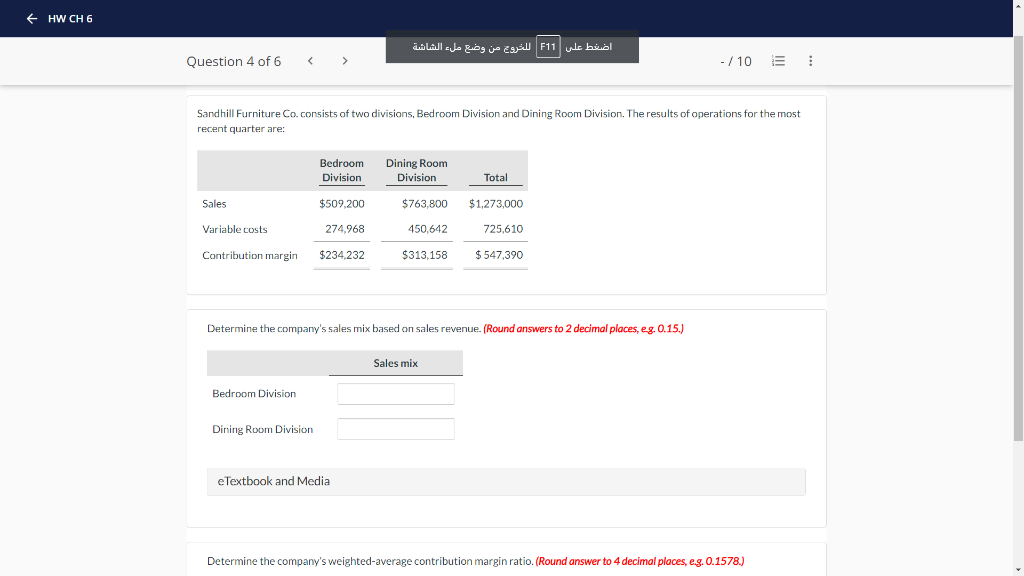This screenshot has height=576, width=1024.
Task: Click the red rounding instruction for 4 decimals
Action: click(639, 561)
